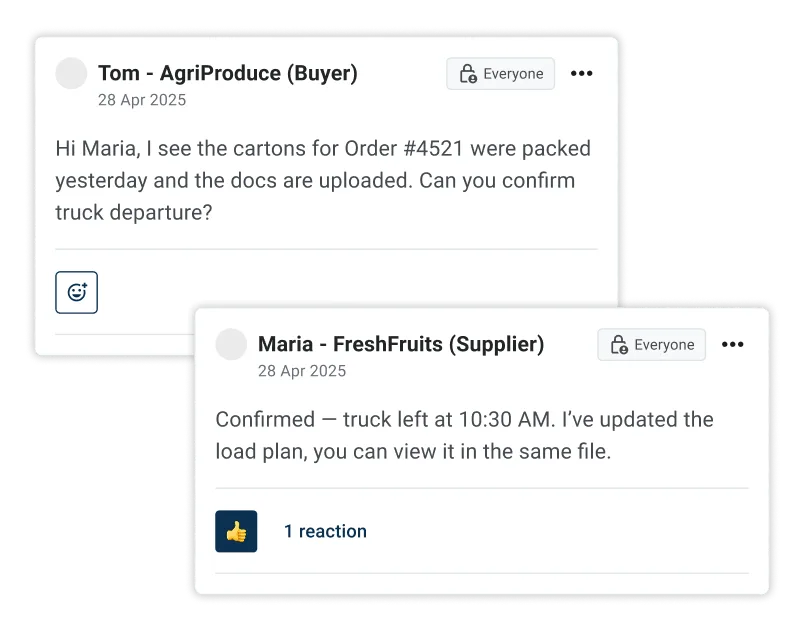Toggle the thumbs up reaction on Maria's reply
The height and width of the screenshot is (640, 800).
[236, 531]
